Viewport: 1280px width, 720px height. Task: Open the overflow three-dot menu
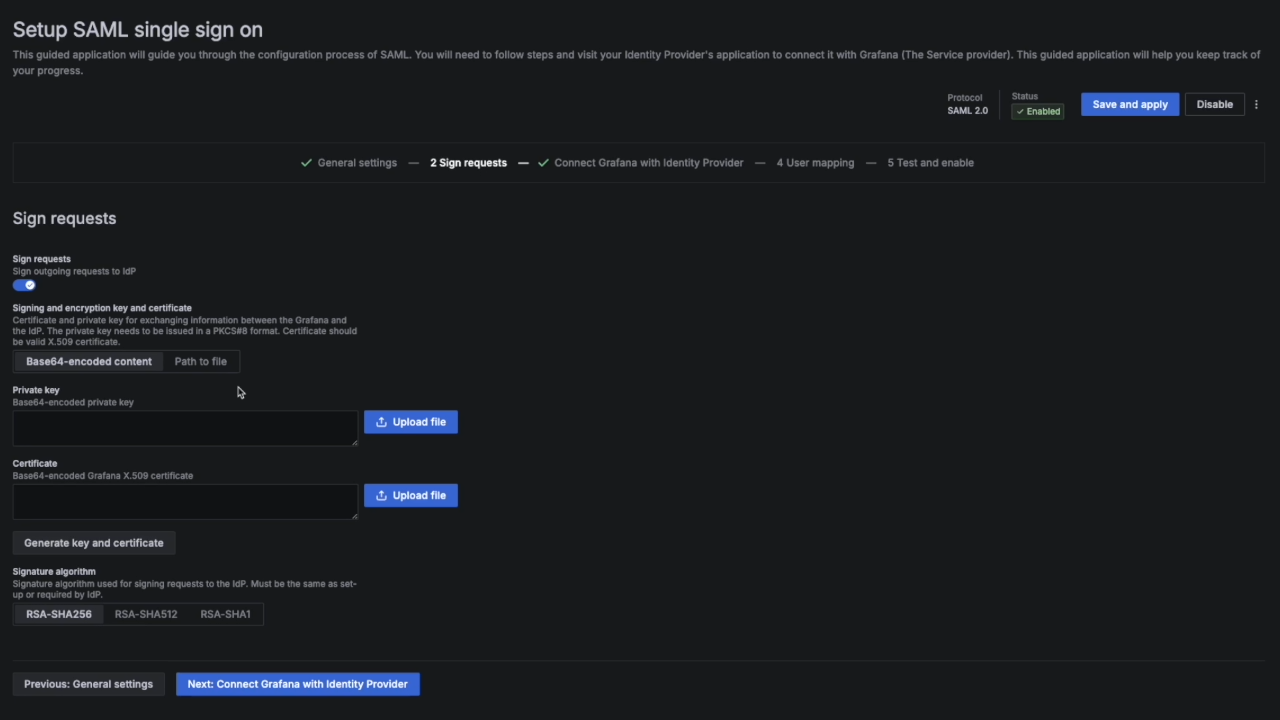click(x=1257, y=104)
